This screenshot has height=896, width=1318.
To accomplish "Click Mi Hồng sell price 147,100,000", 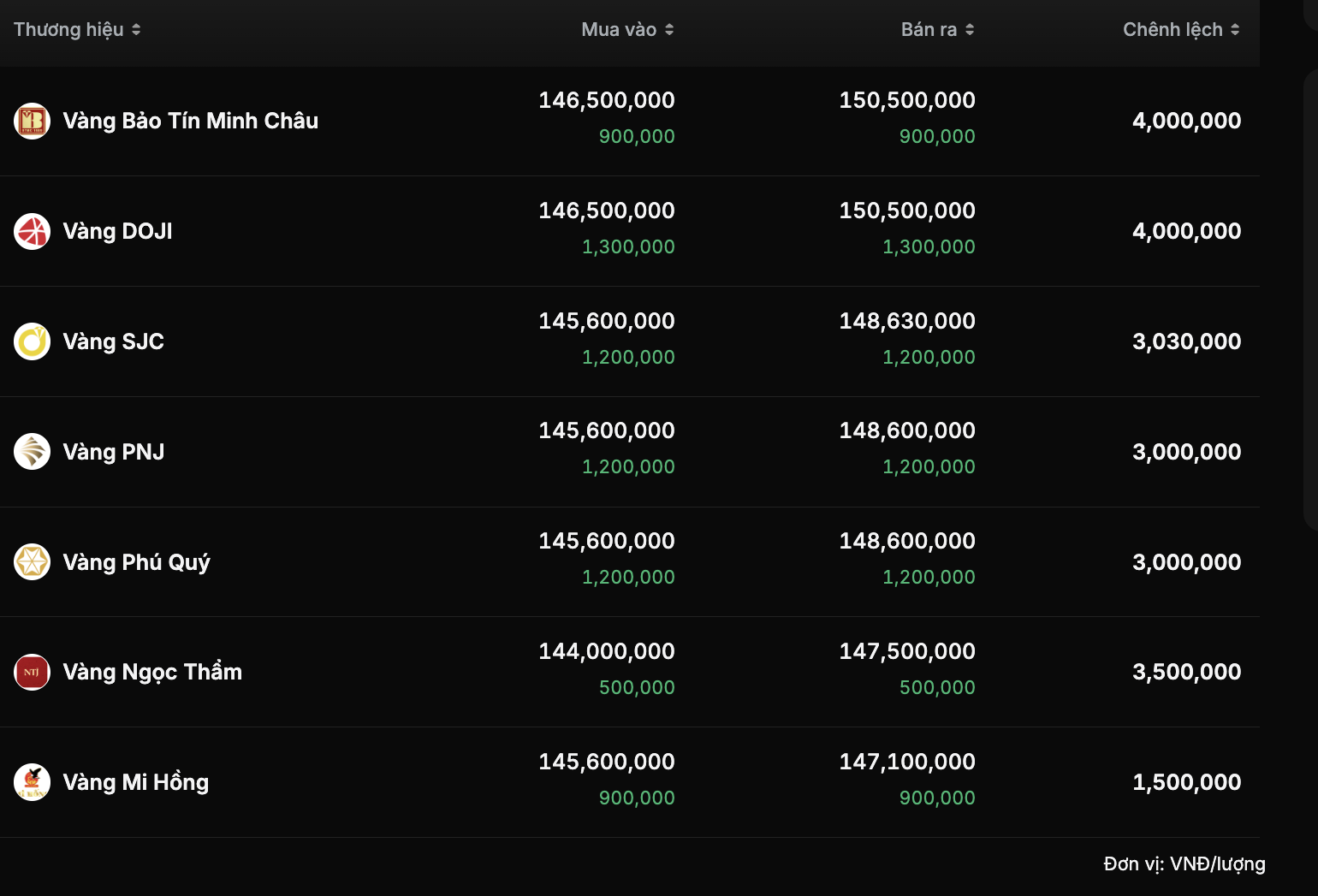I will click(x=907, y=762).
